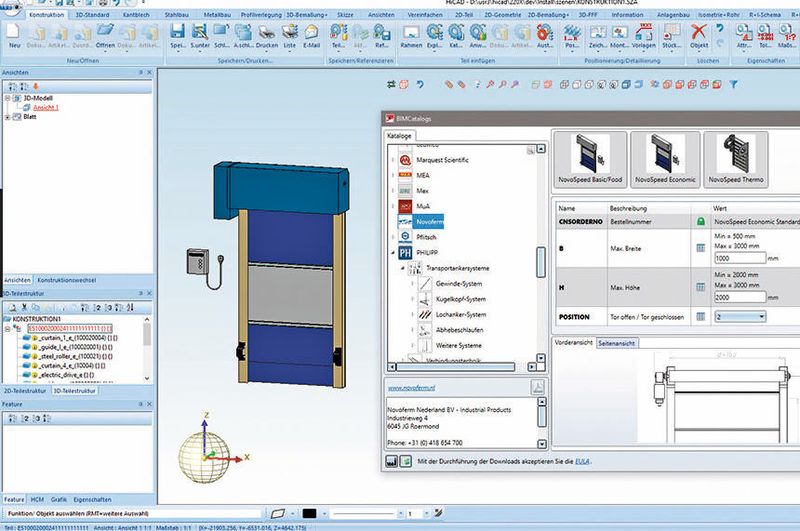Viewport: 800px width, 531px height.
Task: Click the table icon next to Max. Breite
Action: (701, 248)
